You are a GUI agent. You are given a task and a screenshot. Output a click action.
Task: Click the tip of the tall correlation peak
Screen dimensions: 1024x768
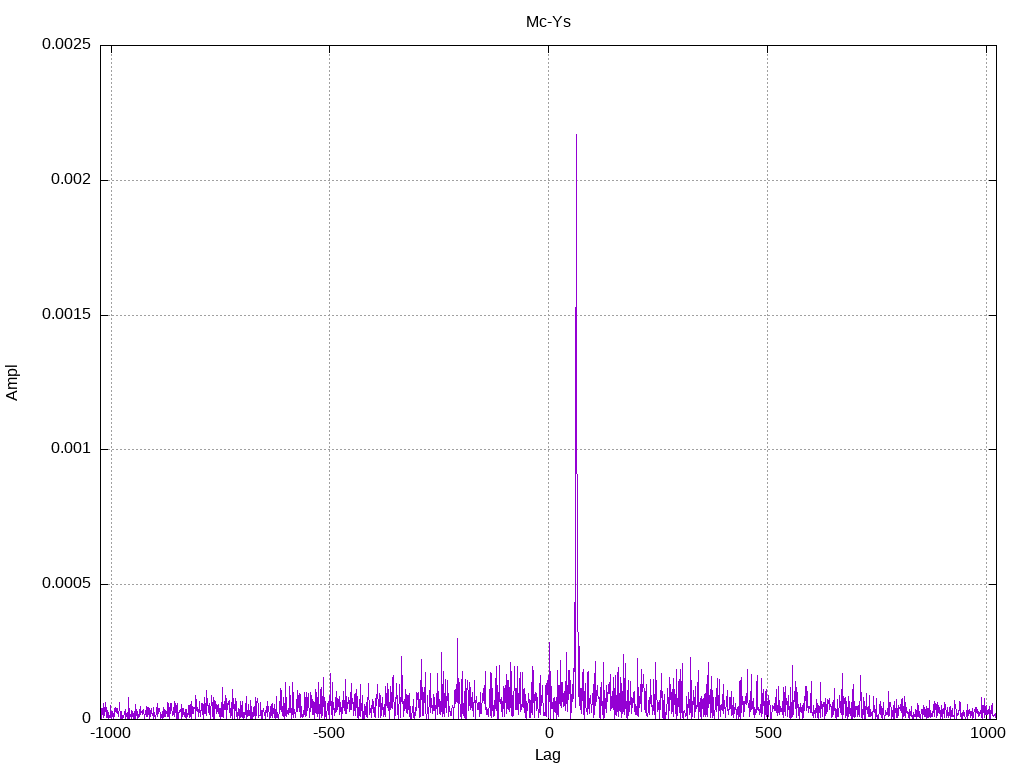tap(576, 135)
